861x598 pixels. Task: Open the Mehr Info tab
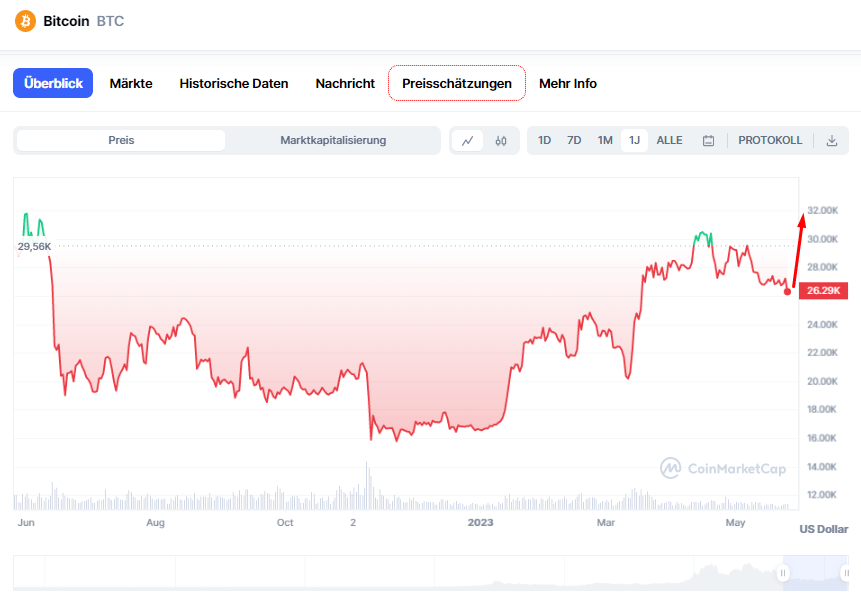point(568,83)
